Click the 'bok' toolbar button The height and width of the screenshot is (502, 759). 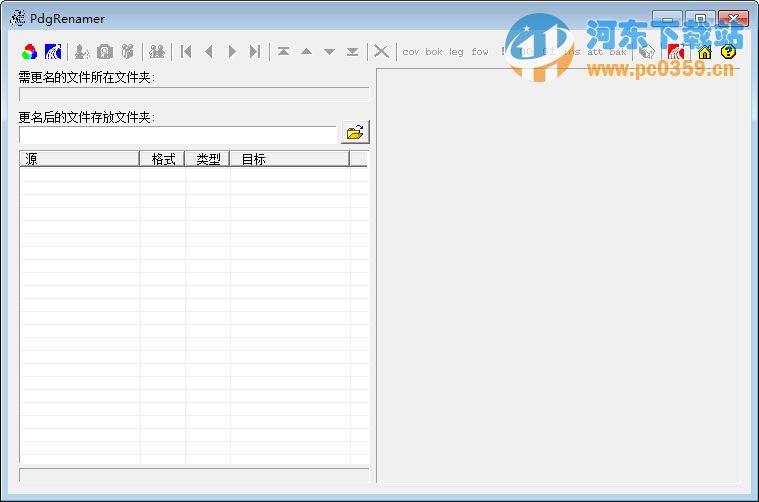point(434,51)
